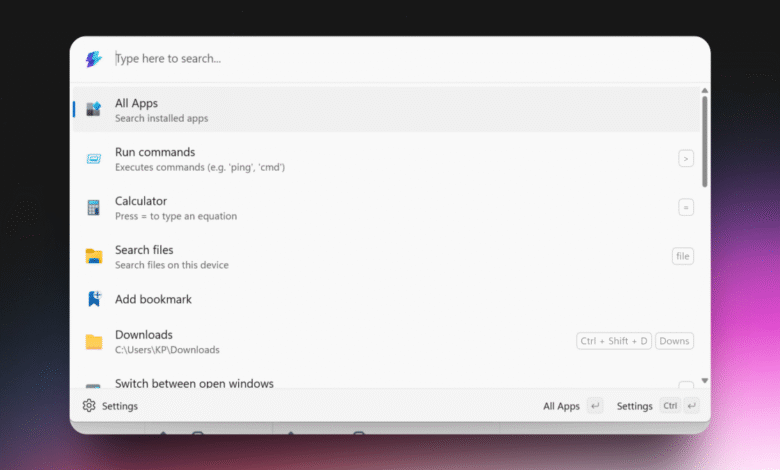Image resolution: width=780 pixels, height=470 pixels.
Task: Click the Add bookmark icon
Action: [94, 299]
